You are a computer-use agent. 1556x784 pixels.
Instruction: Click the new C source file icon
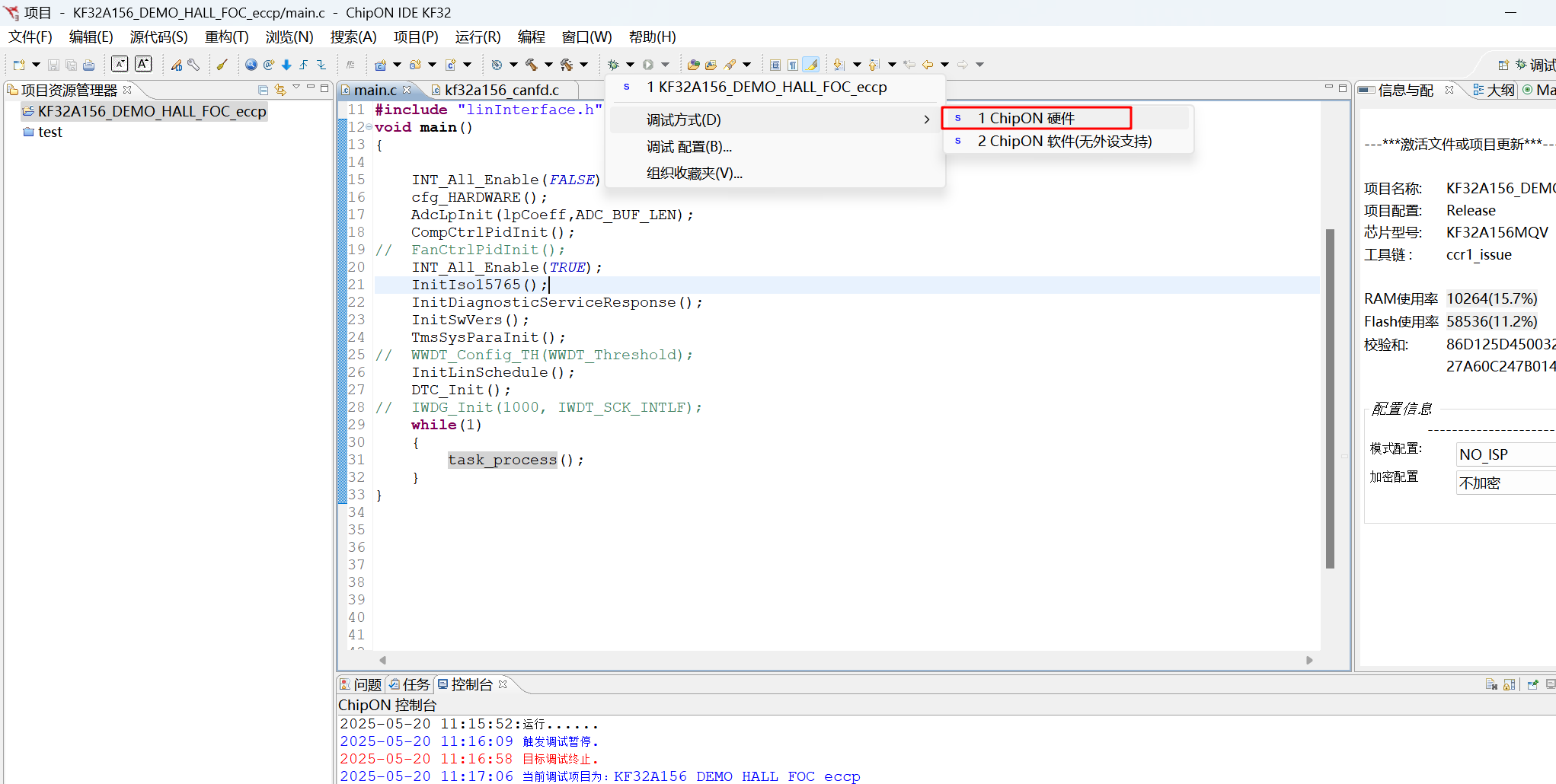pyautogui.click(x=451, y=65)
